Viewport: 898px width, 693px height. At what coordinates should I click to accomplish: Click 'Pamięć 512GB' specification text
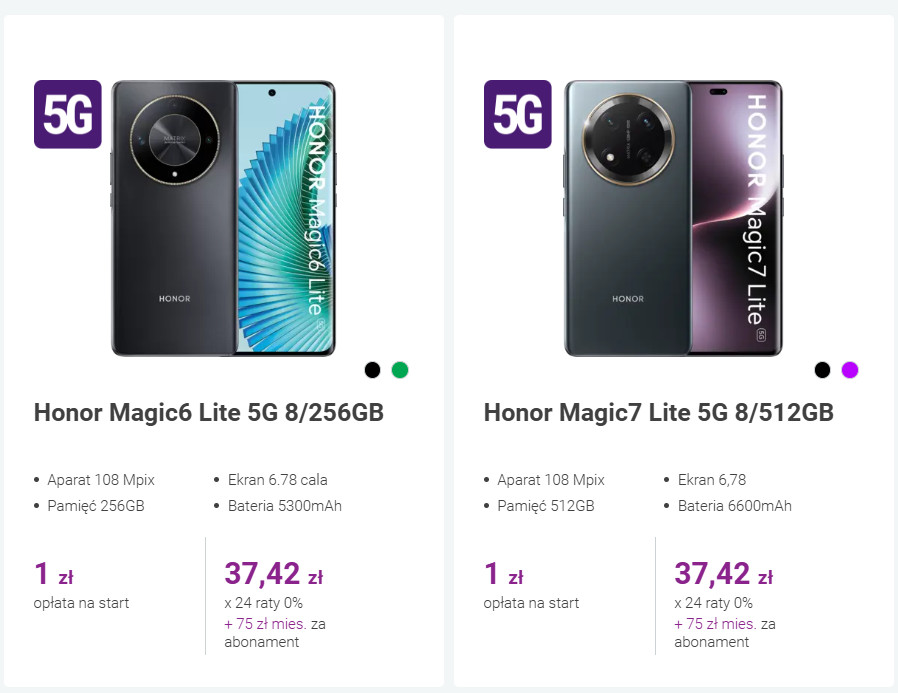[x=545, y=506]
